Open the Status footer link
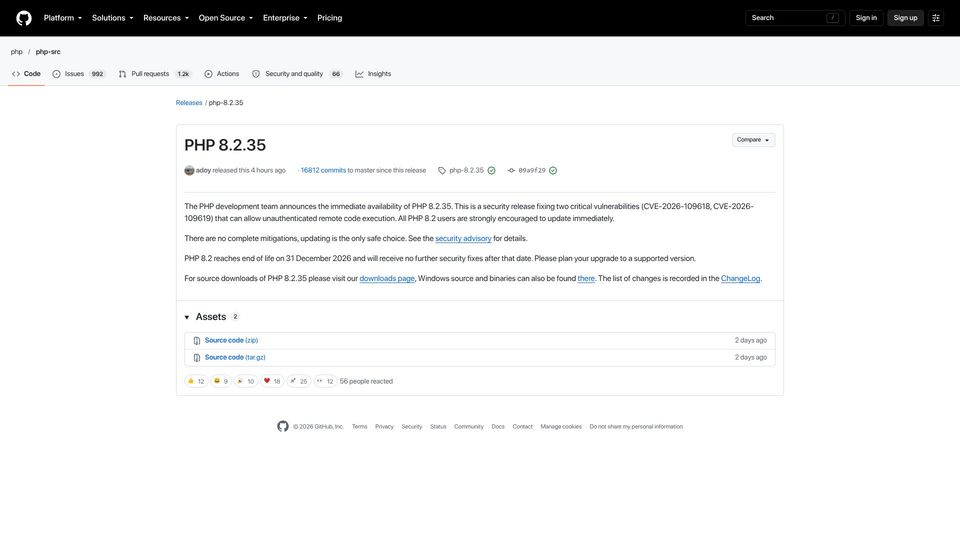960x540 pixels. tap(438, 427)
